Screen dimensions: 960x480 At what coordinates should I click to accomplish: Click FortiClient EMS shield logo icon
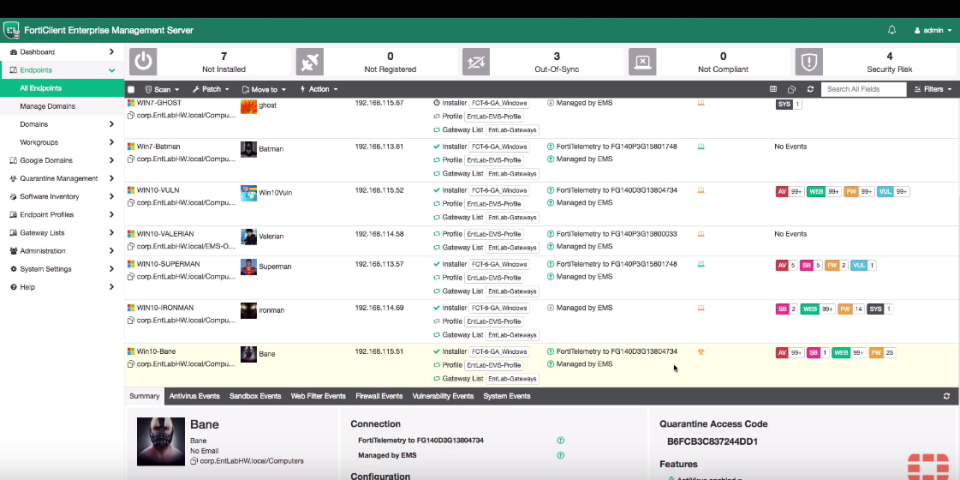(11, 30)
